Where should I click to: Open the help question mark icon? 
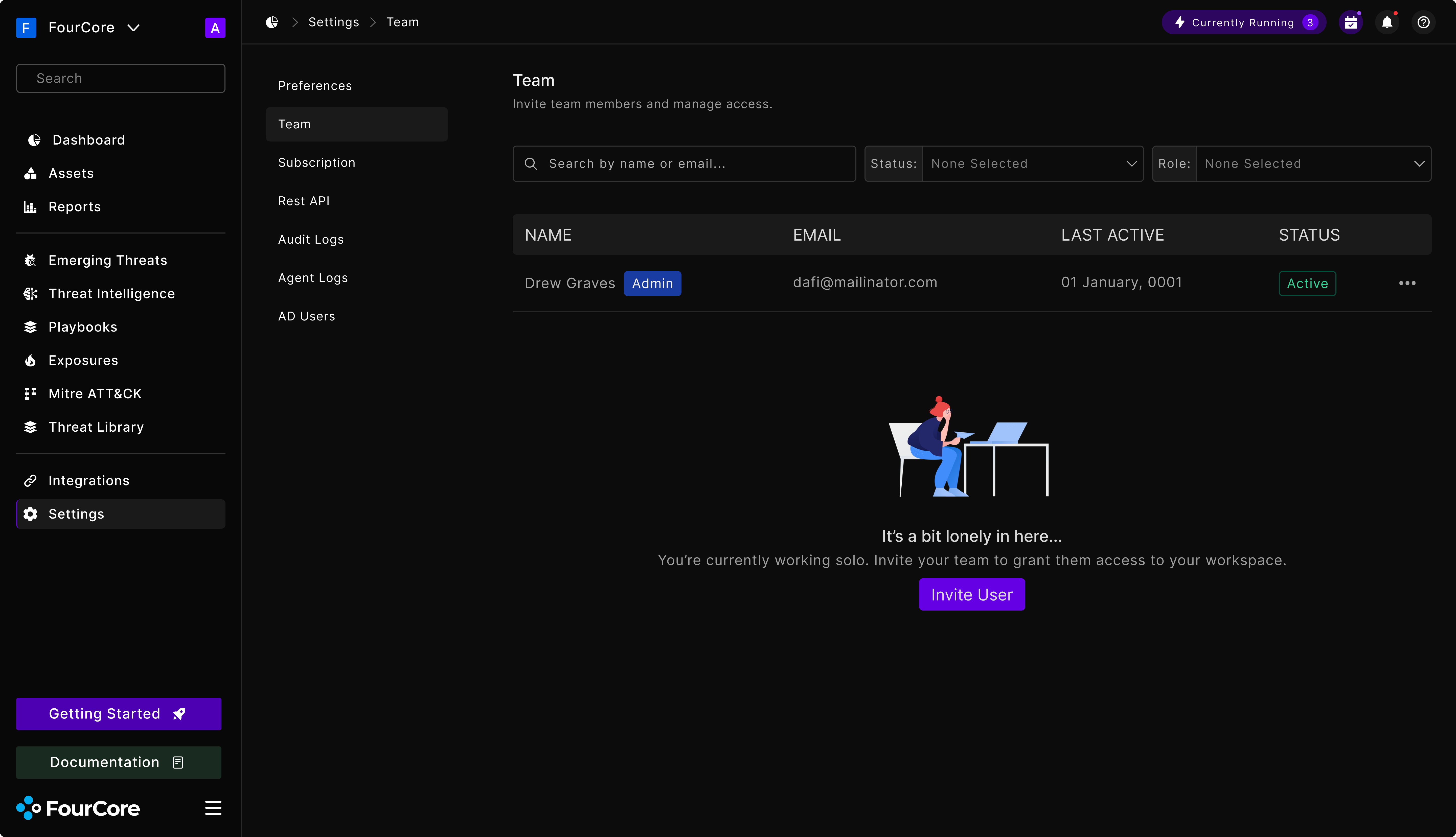point(1423,22)
